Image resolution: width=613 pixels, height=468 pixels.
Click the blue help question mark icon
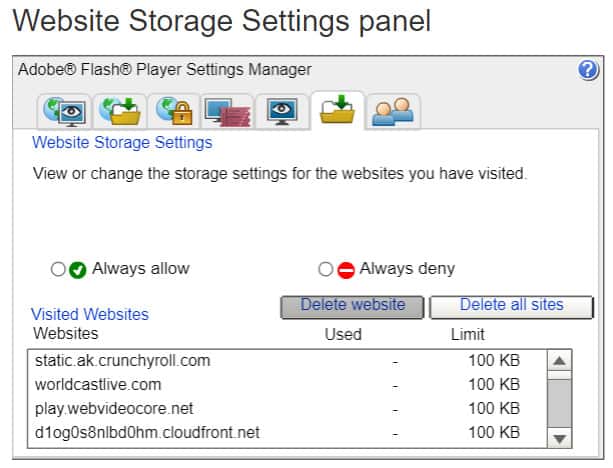[588, 70]
